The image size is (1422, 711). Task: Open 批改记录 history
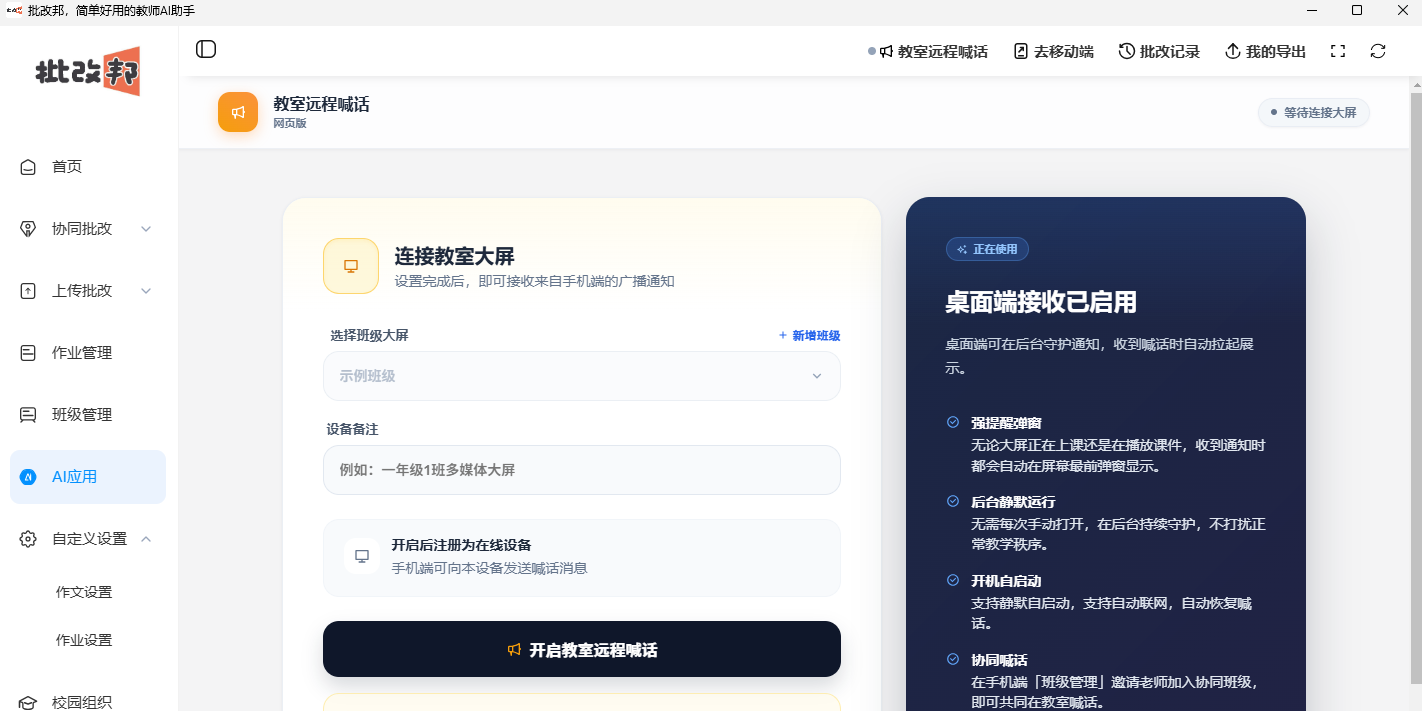pos(1159,52)
